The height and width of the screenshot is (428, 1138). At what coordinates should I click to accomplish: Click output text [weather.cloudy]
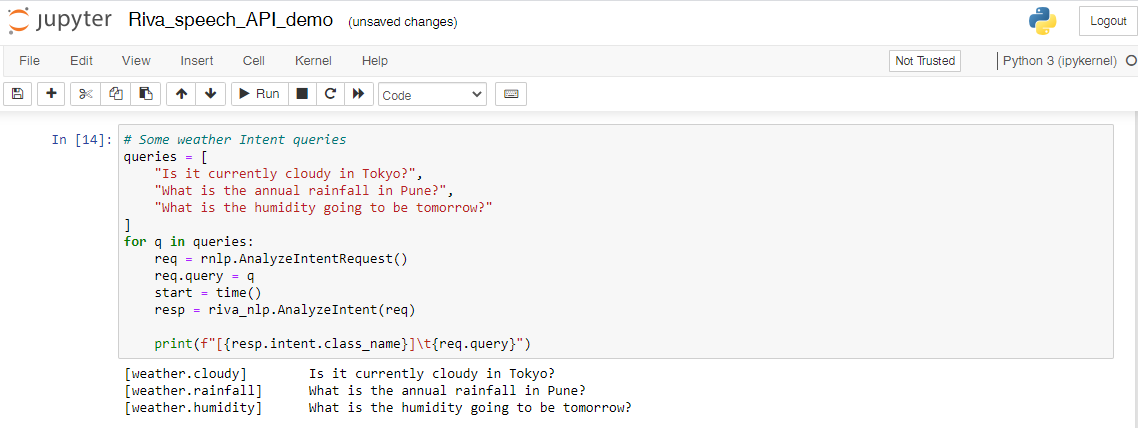pyautogui.click(x=185, y=374)
